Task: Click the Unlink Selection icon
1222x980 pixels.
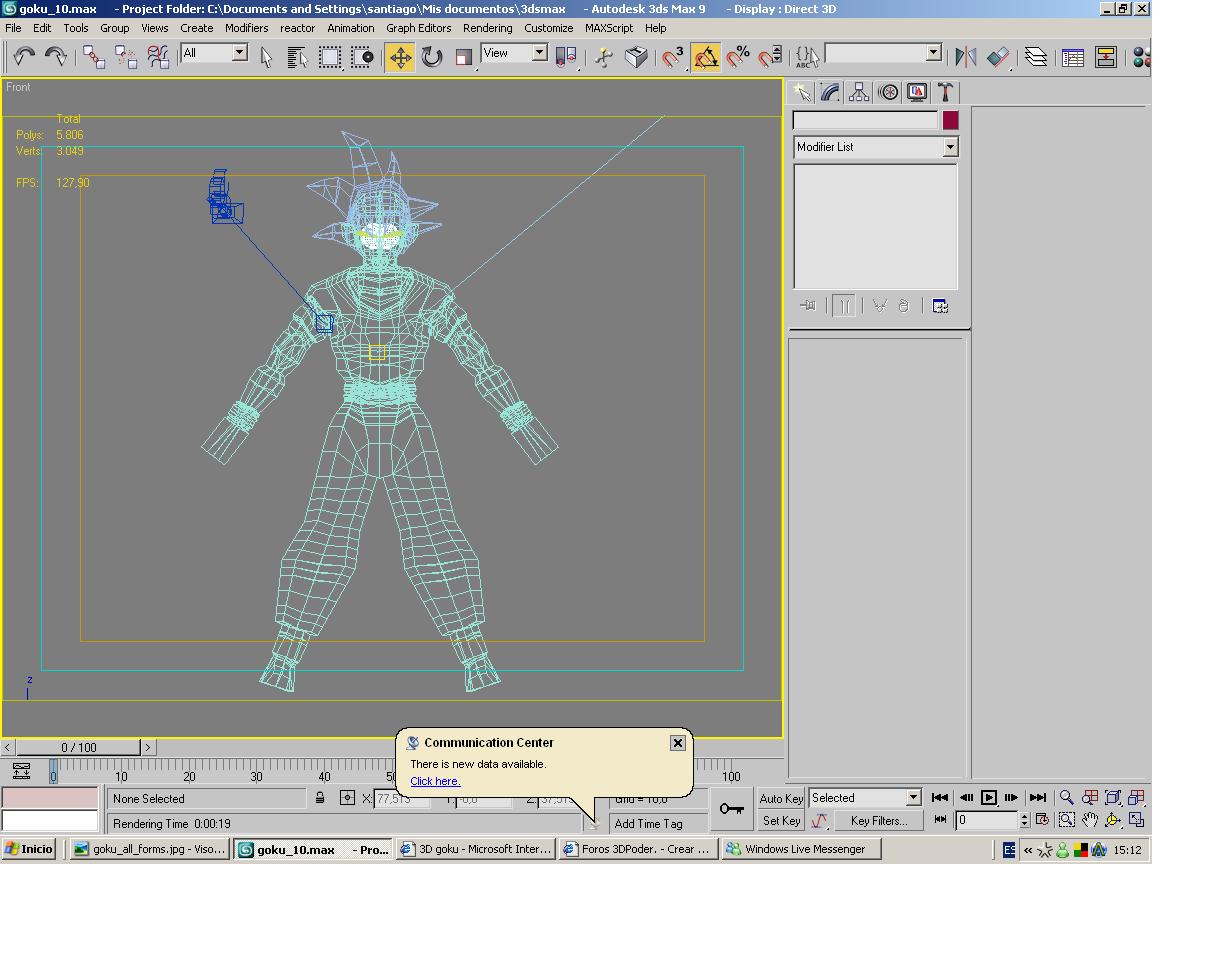Action: coord(126,57)
